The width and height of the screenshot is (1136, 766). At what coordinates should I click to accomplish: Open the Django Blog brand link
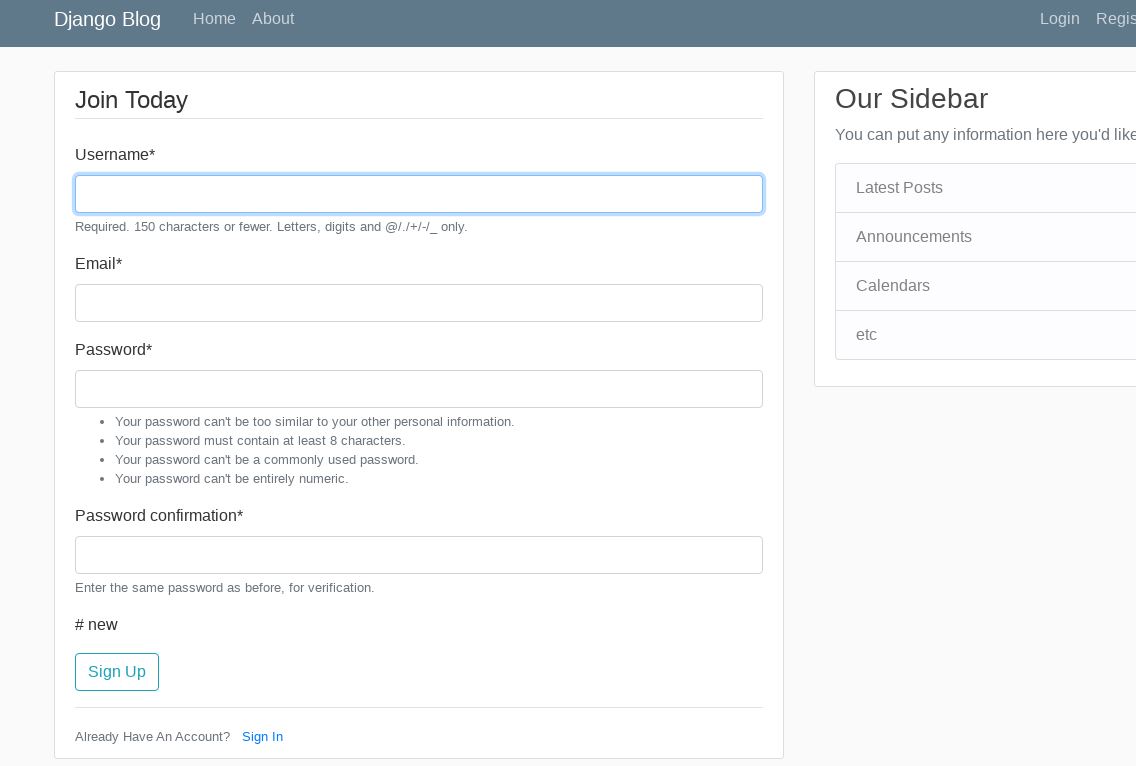click(x=107, y=19)
